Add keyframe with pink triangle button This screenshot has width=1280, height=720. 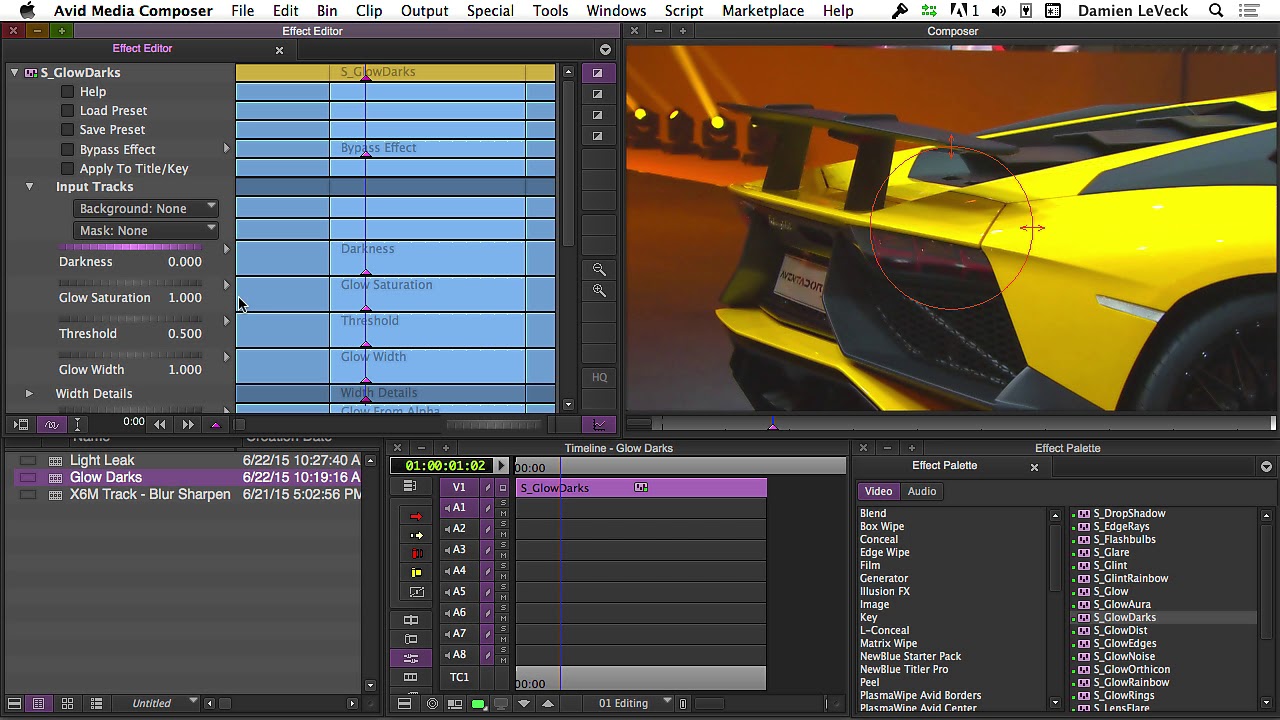(x=215, y=424)
